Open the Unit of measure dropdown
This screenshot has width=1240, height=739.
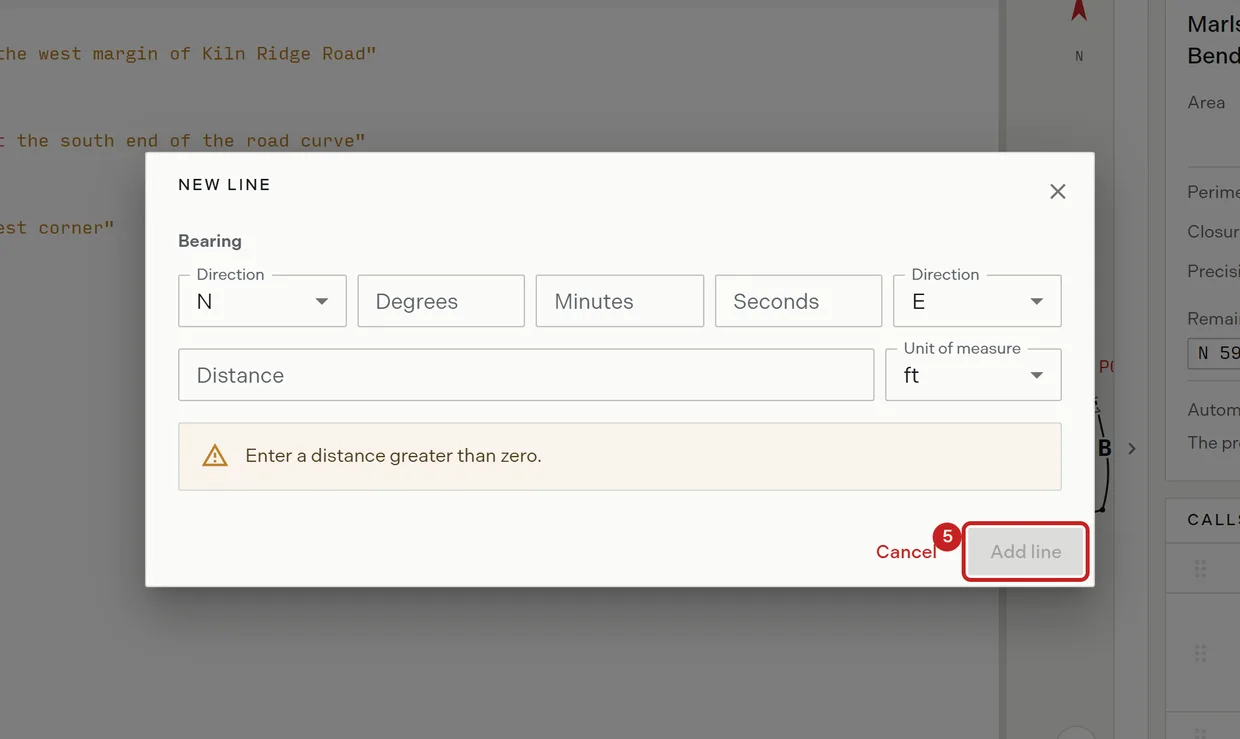pyautogui.click(x=973, y=375)
